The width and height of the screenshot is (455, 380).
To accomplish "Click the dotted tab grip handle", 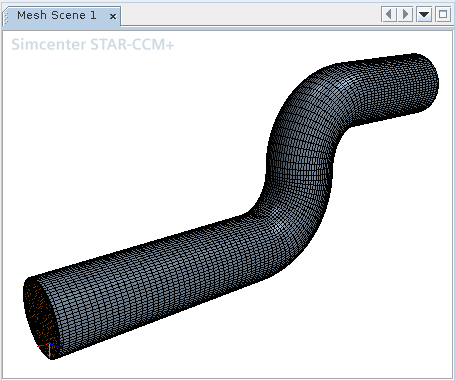I will [6, 17].
